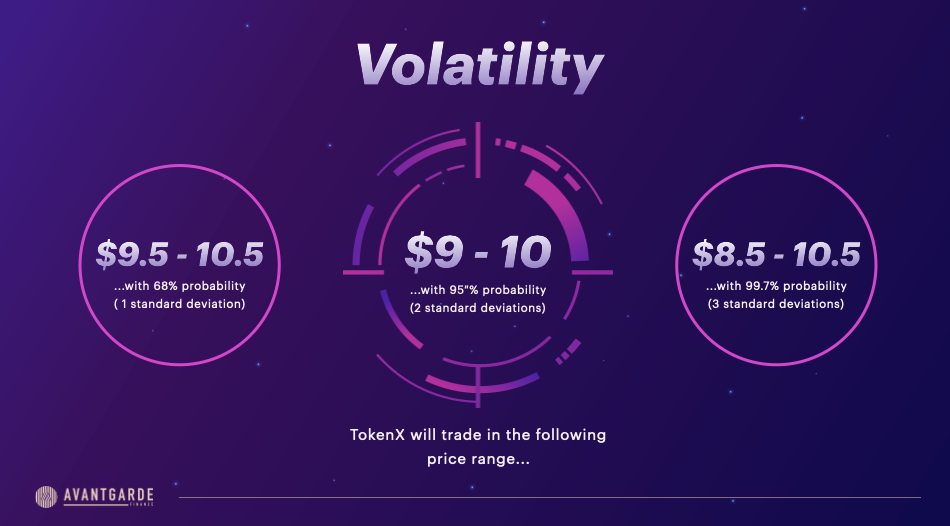The width and height of the screenshot is (950, 526).
Task: Click the $9.5 - 10.5 price range
Action: click(x=180, y=254)
